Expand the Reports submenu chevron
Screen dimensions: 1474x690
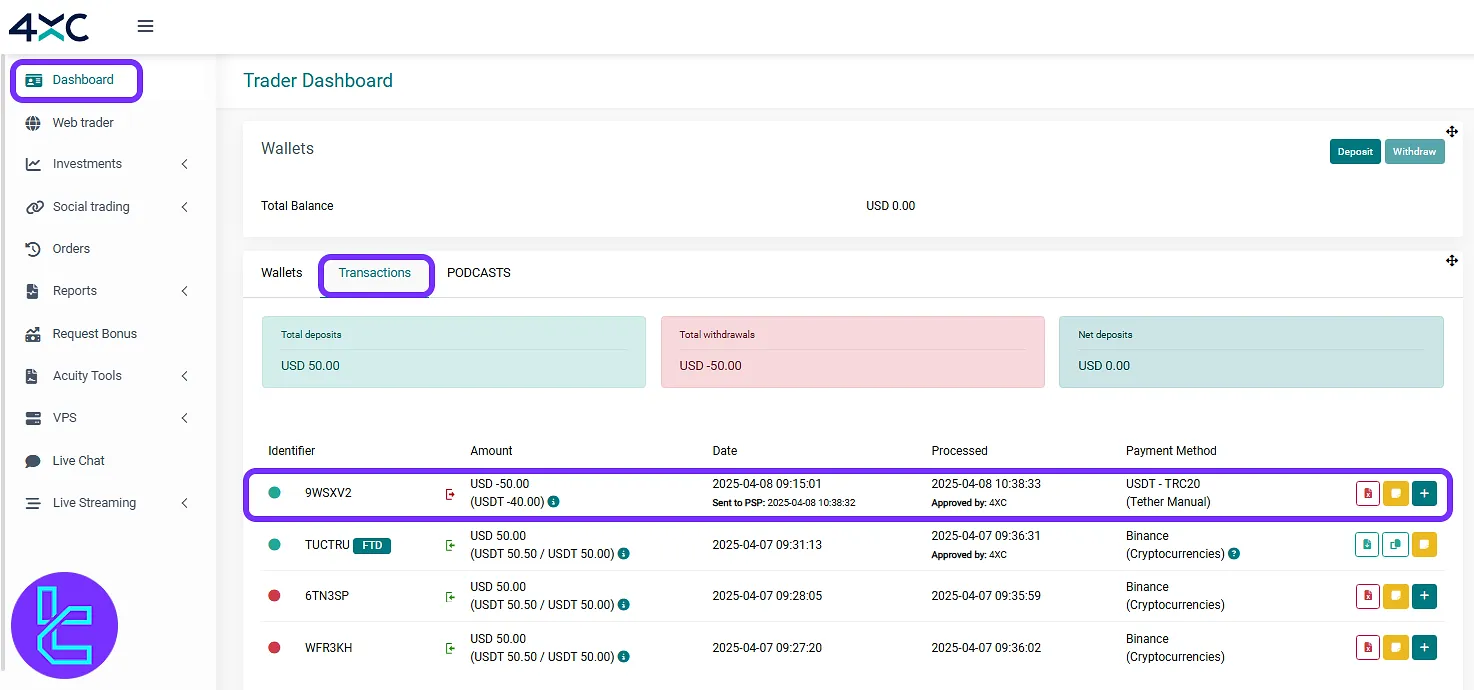[185, 291]
